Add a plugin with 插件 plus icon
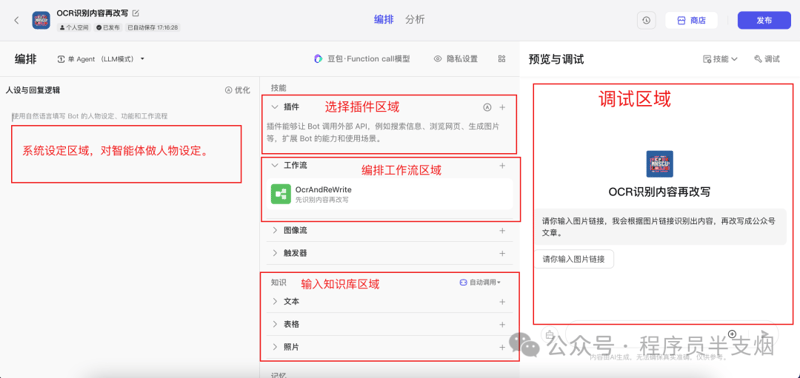The image size is (800, 378). click(x=502, y=107)
